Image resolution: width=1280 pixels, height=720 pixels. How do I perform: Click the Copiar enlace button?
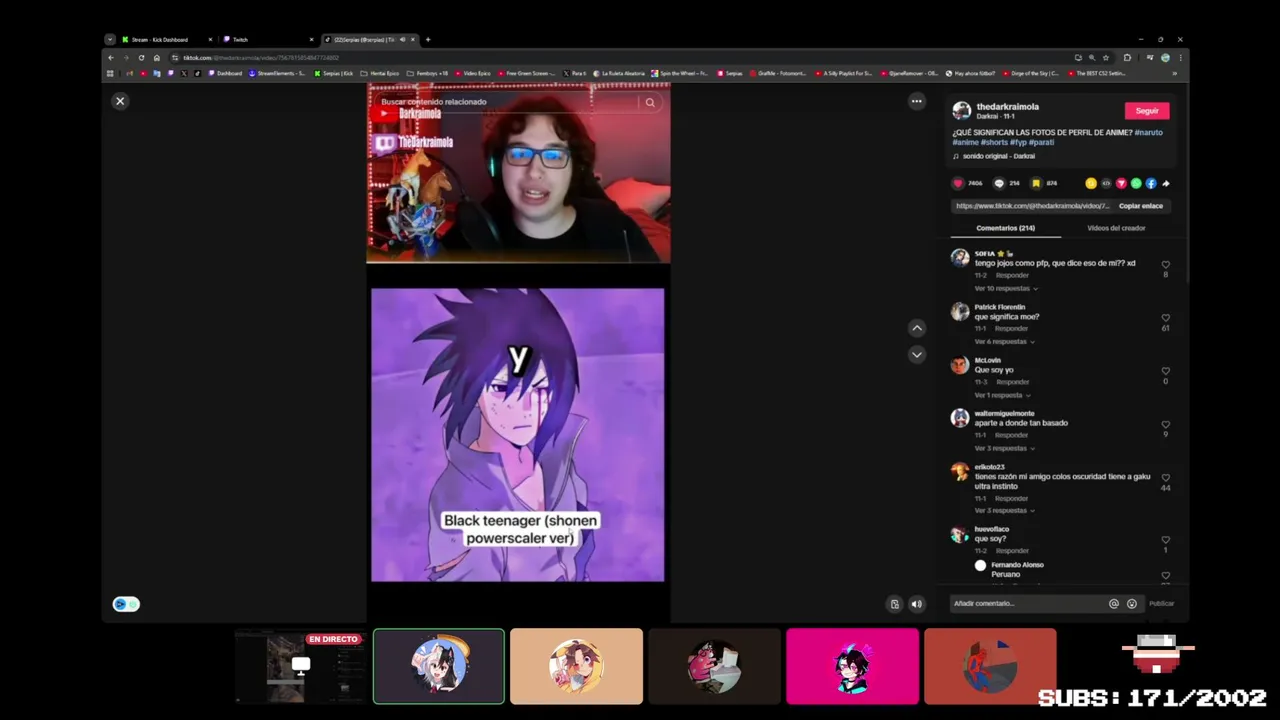(x=1140, y=206)
